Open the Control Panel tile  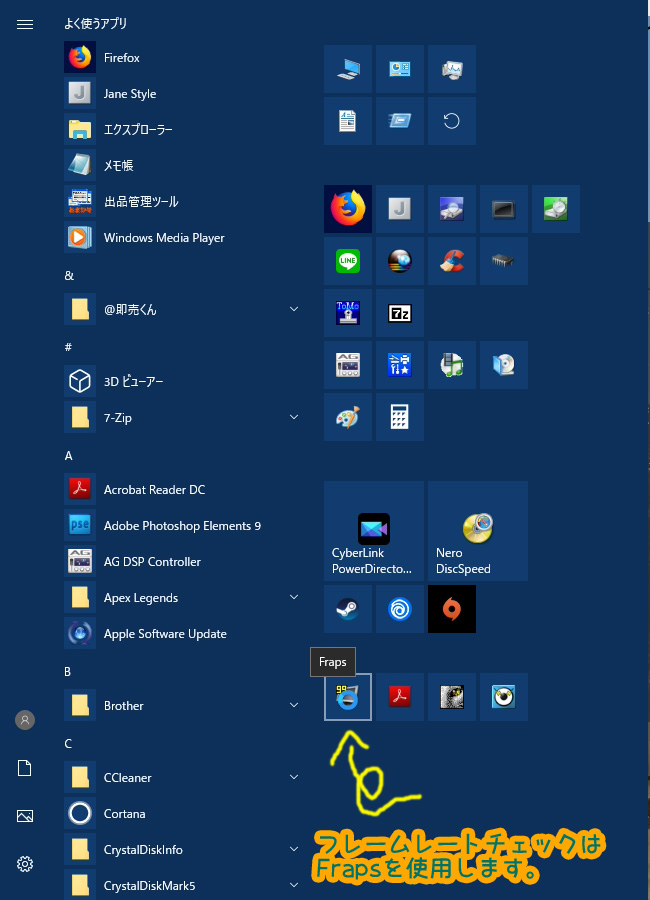(x=400, y=69)
